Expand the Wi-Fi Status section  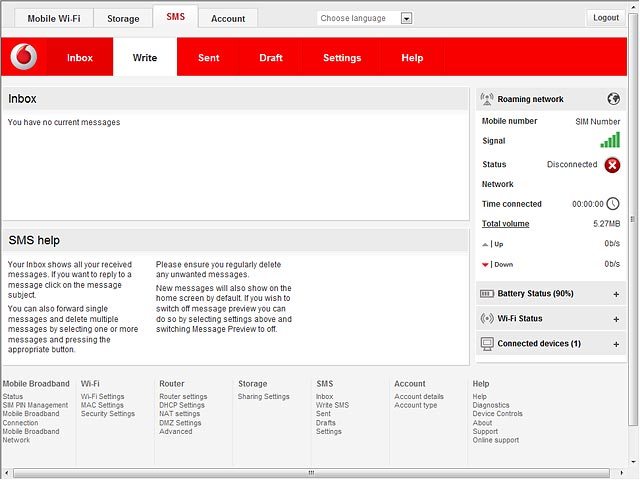click(616, 319)
